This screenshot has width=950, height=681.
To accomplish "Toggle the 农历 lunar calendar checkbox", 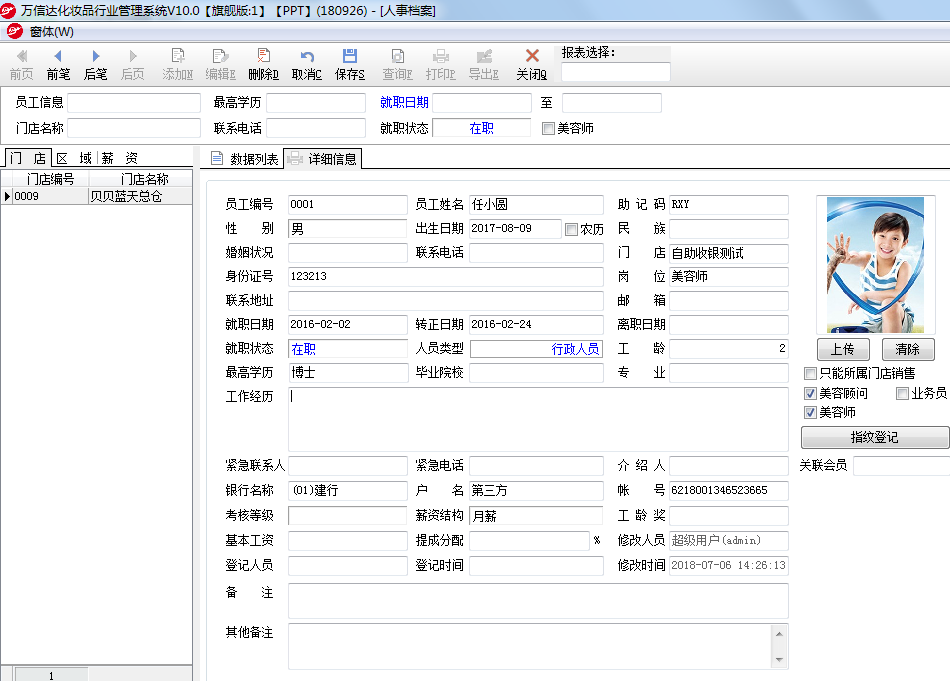I will [572, 229].
